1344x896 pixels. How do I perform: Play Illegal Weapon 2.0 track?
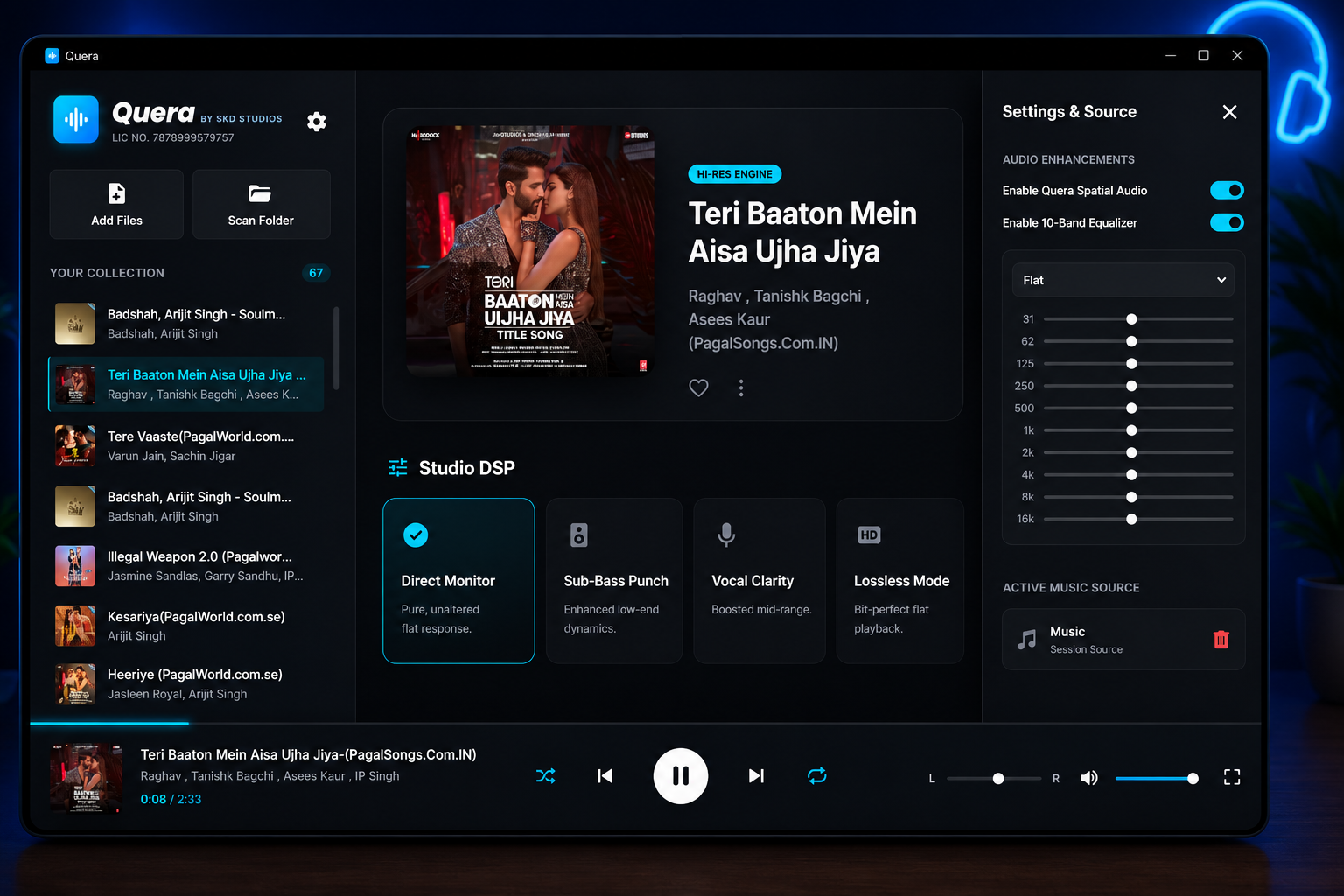click(x=186, y=566)
